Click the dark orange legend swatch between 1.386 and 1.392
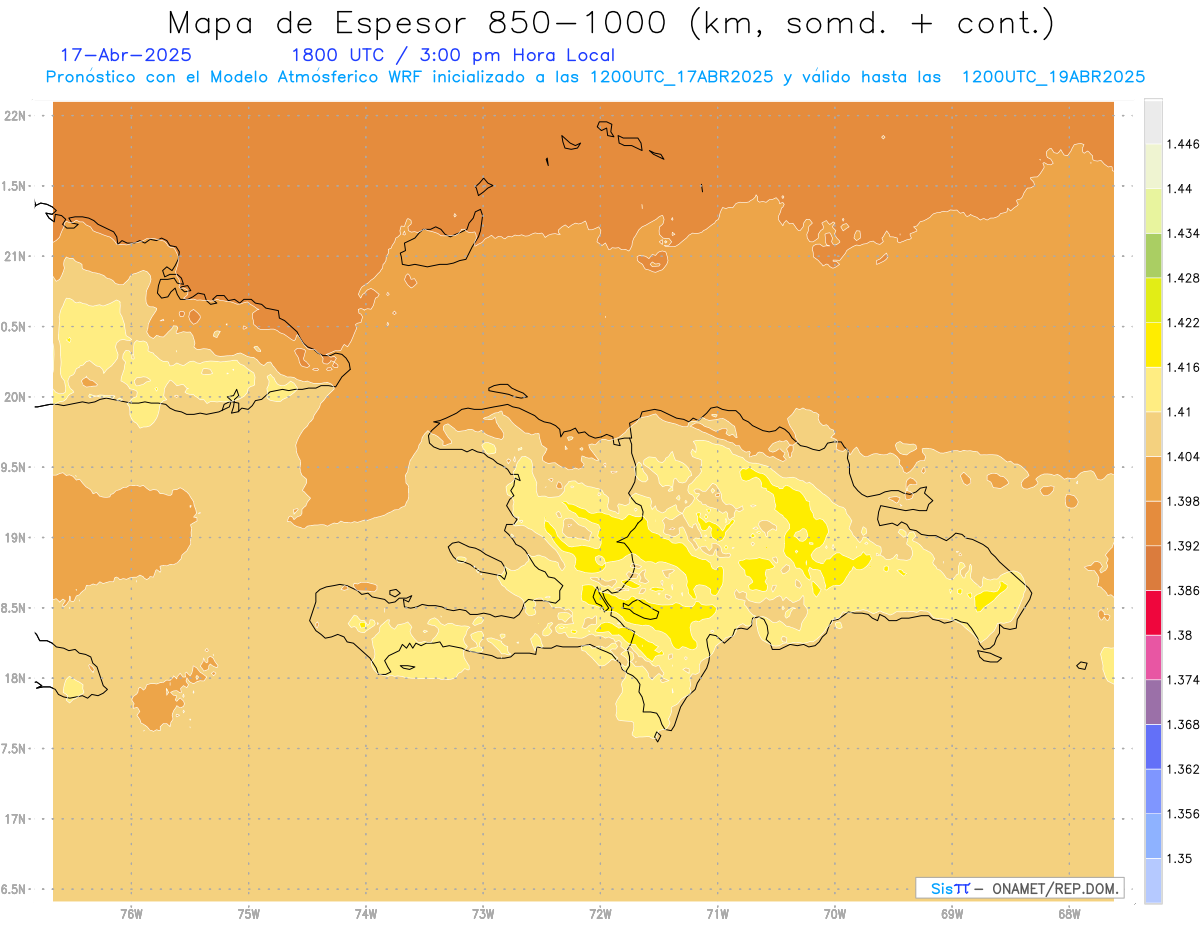 1153,568
